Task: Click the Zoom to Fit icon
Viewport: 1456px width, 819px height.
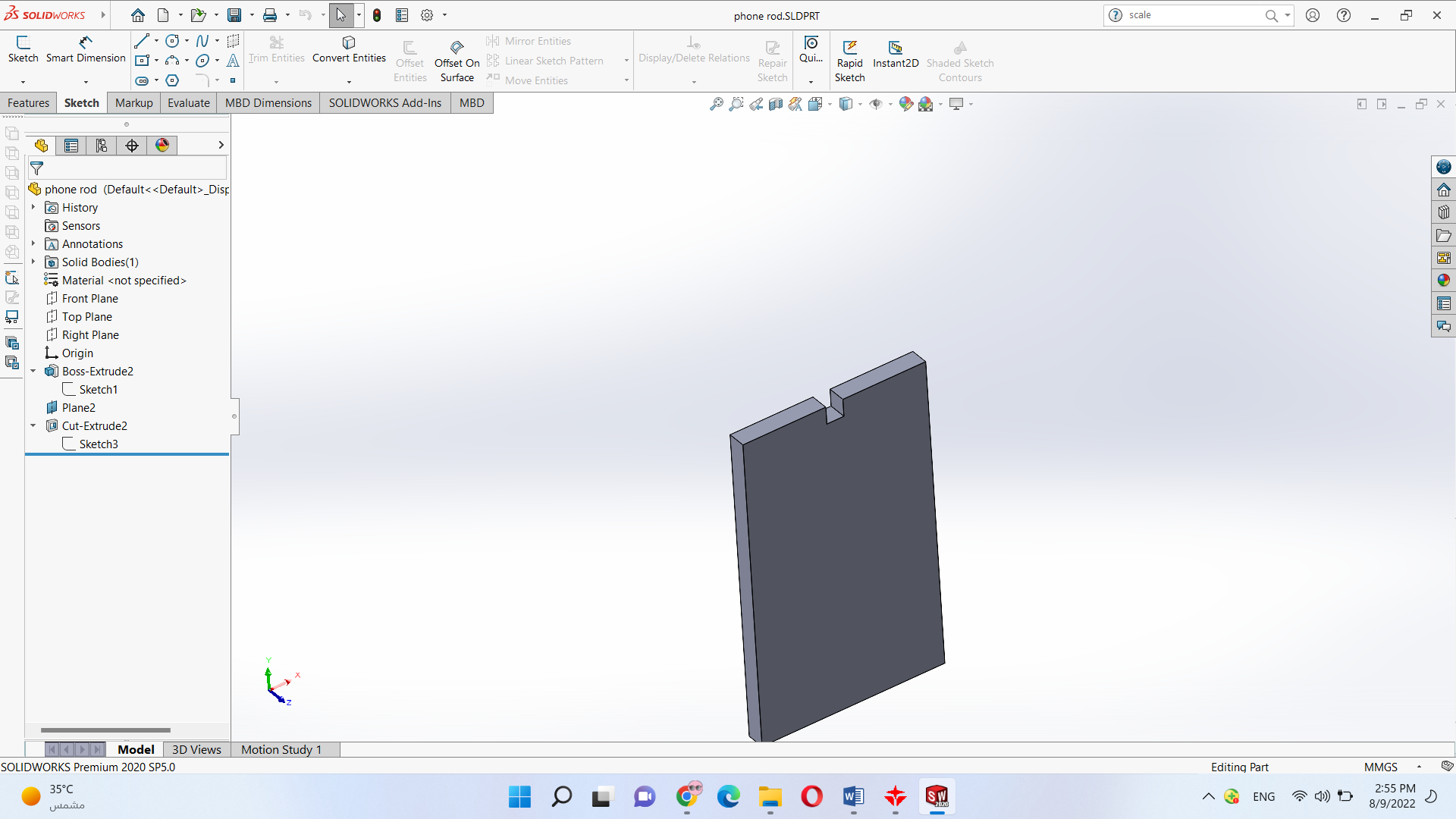Action: point(716,104)
